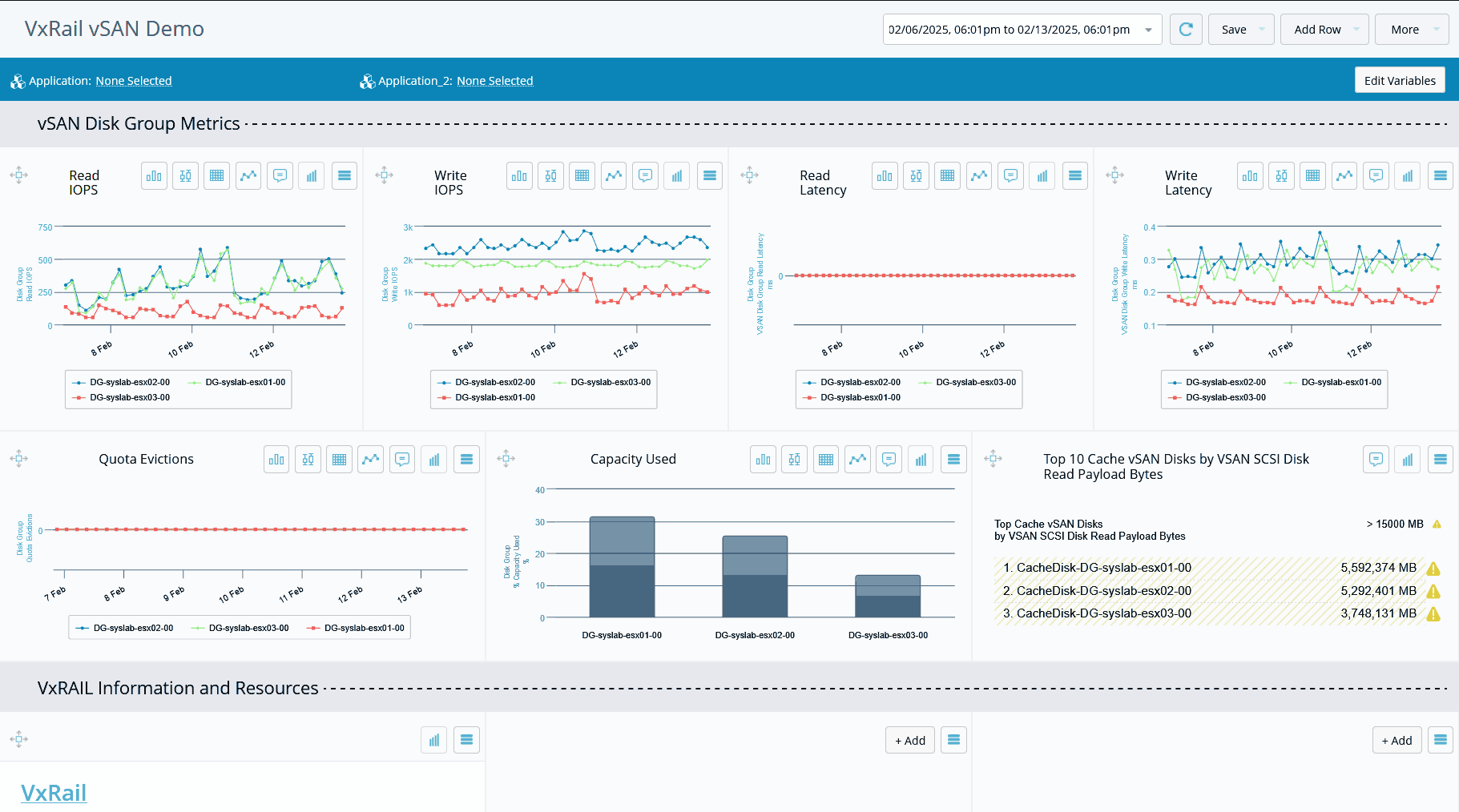Screen dimensions: 1459x812
Task: Show Read IOPS data as table grid
Action: point(216,175)
